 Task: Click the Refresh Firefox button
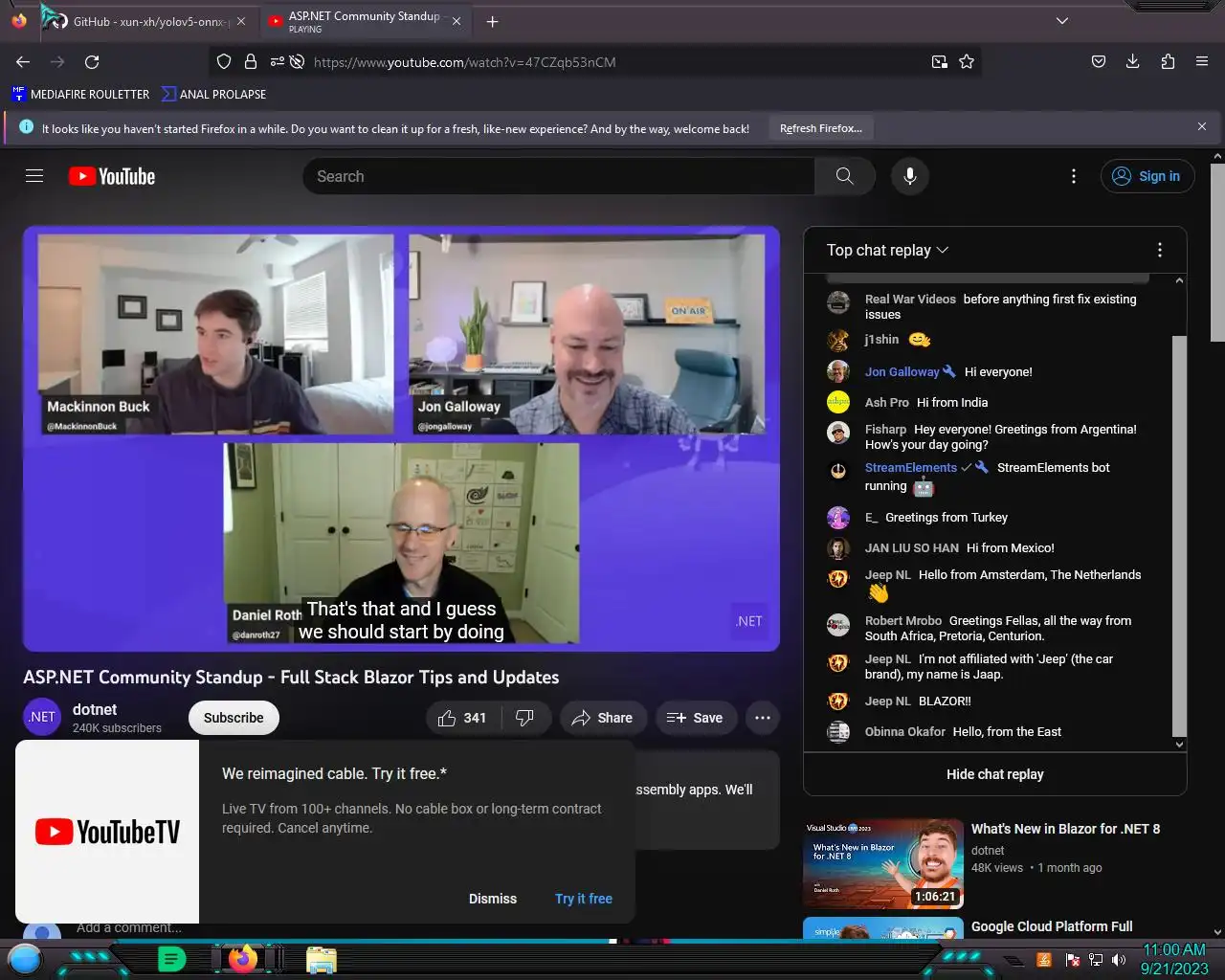pos(820,128)
